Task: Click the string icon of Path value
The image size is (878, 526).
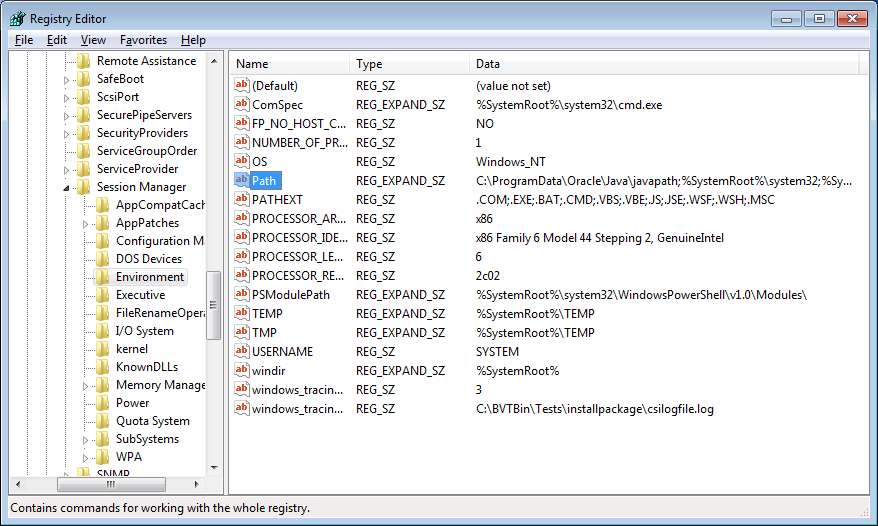Action: [241, 180]
